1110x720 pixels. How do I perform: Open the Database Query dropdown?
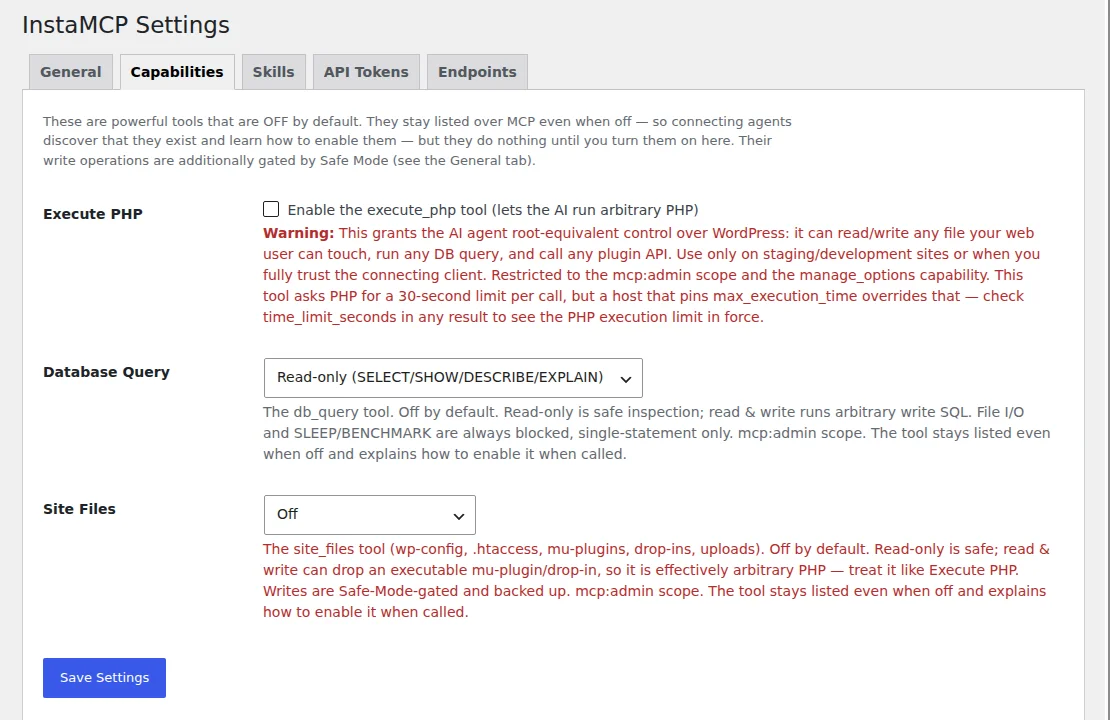pos(453,377)
